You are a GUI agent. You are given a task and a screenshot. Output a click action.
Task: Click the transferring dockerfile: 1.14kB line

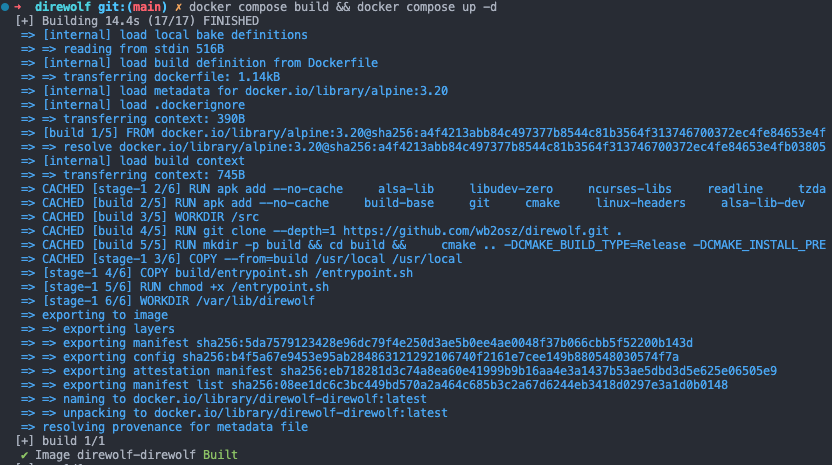[171, 77]
